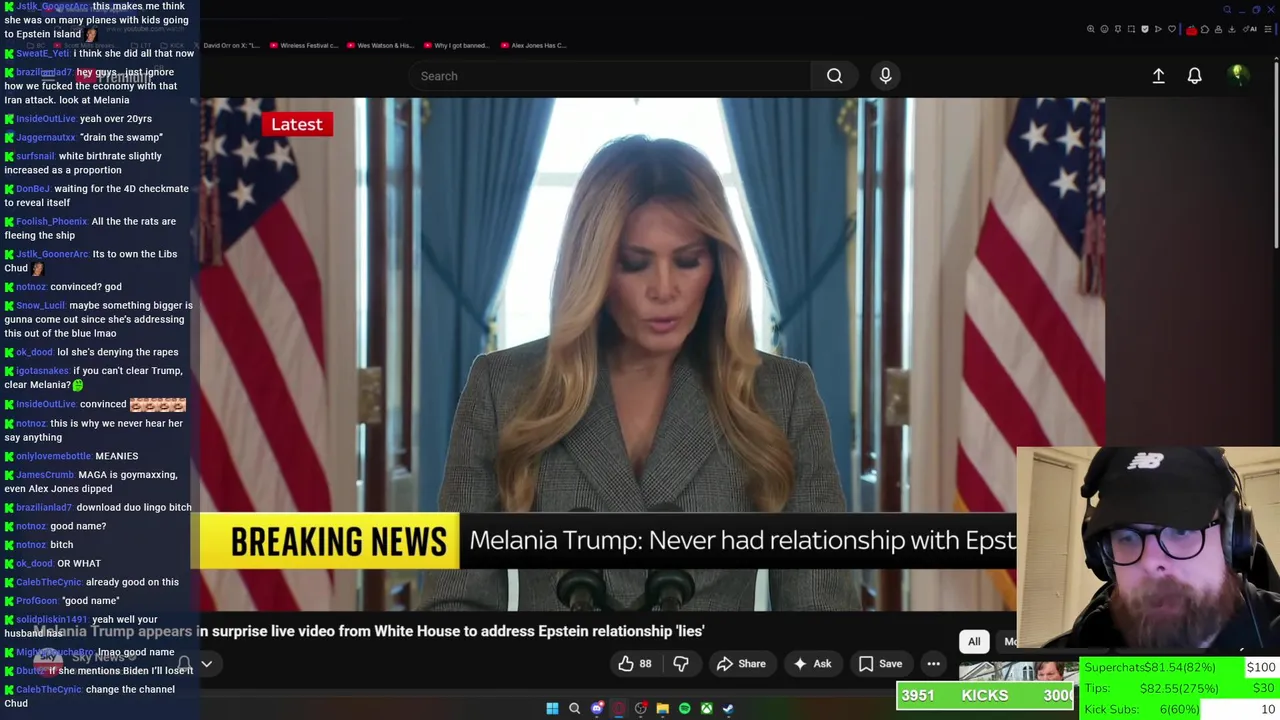Viewport: 1280px width, 720px height.
Task: Click the Share button under the video
Action: (741, 664)
